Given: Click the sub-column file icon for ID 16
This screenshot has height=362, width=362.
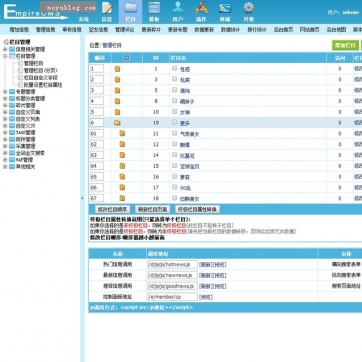Looking at the screenshot, I should [122, 177].
